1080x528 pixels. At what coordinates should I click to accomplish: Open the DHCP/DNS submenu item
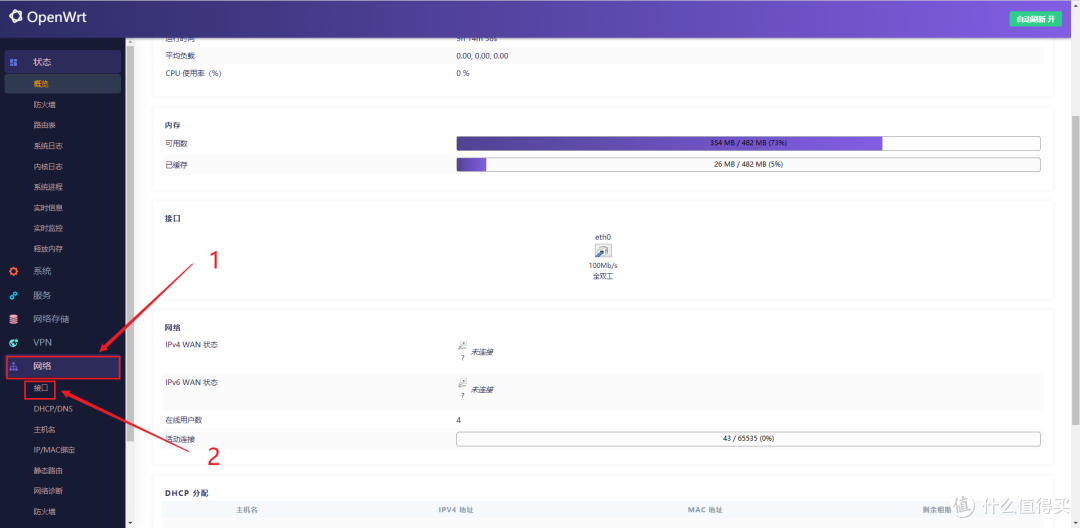(52, 409)
